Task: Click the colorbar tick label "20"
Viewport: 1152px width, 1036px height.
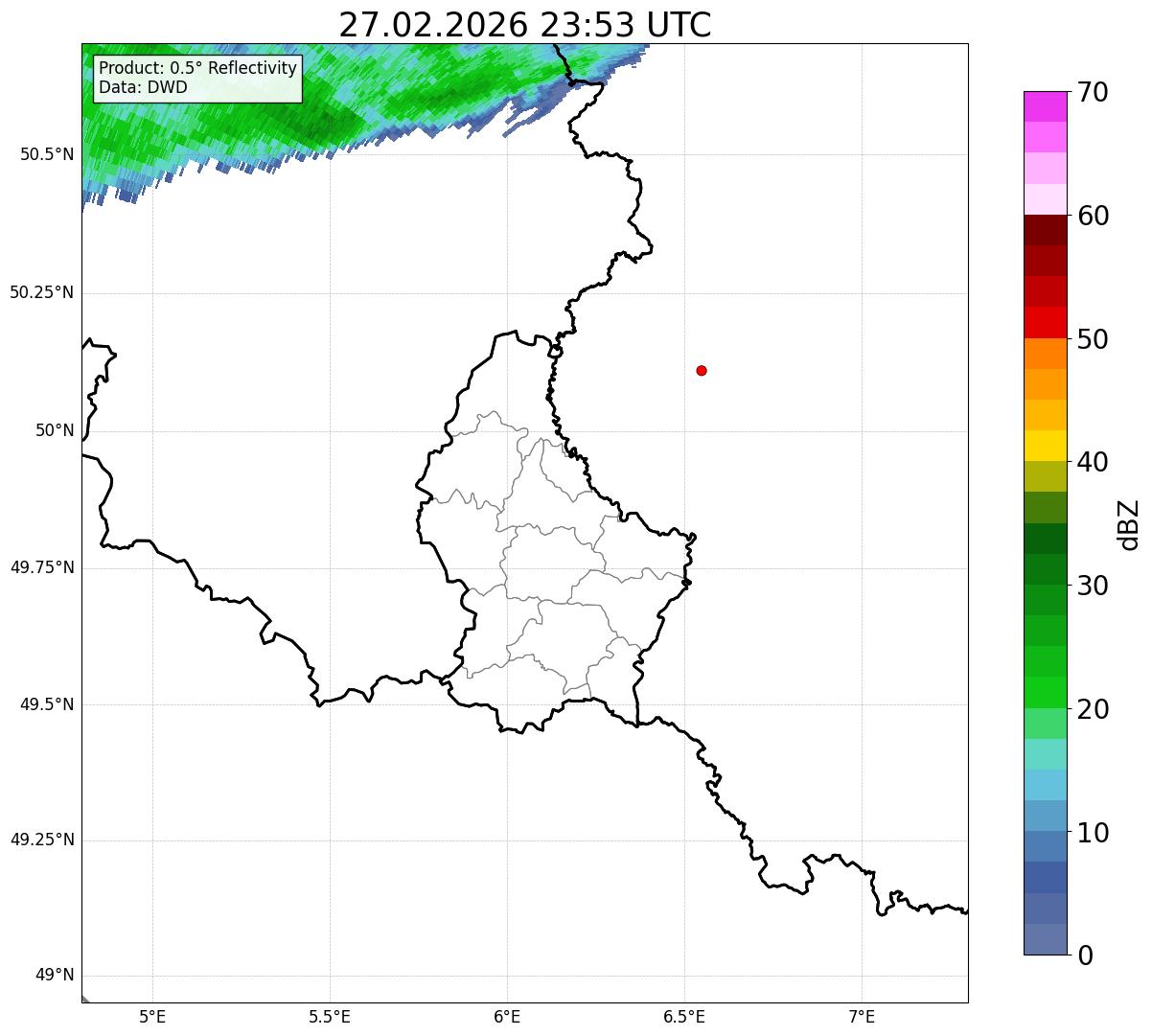Action: [x=1093, y=709]
